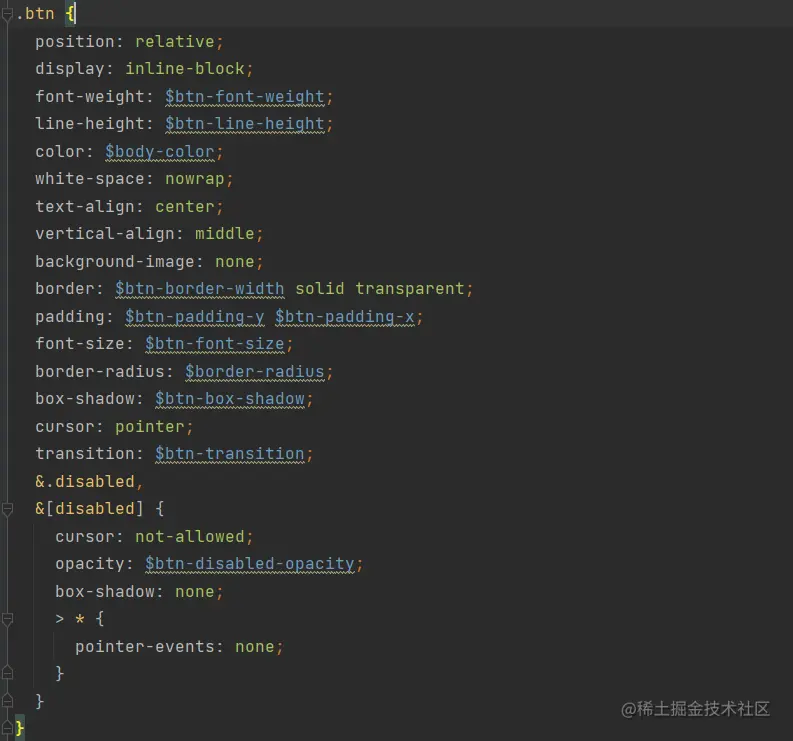Click the highlighted final closing brace
Image resolution: width=793 pixels, height=741 pixels.
[20, 728]
